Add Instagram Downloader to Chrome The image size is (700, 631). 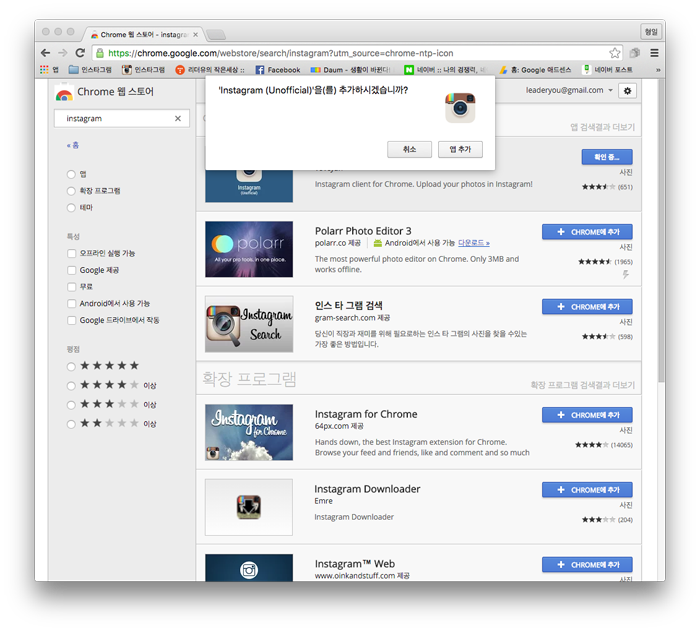pos(587,490)
